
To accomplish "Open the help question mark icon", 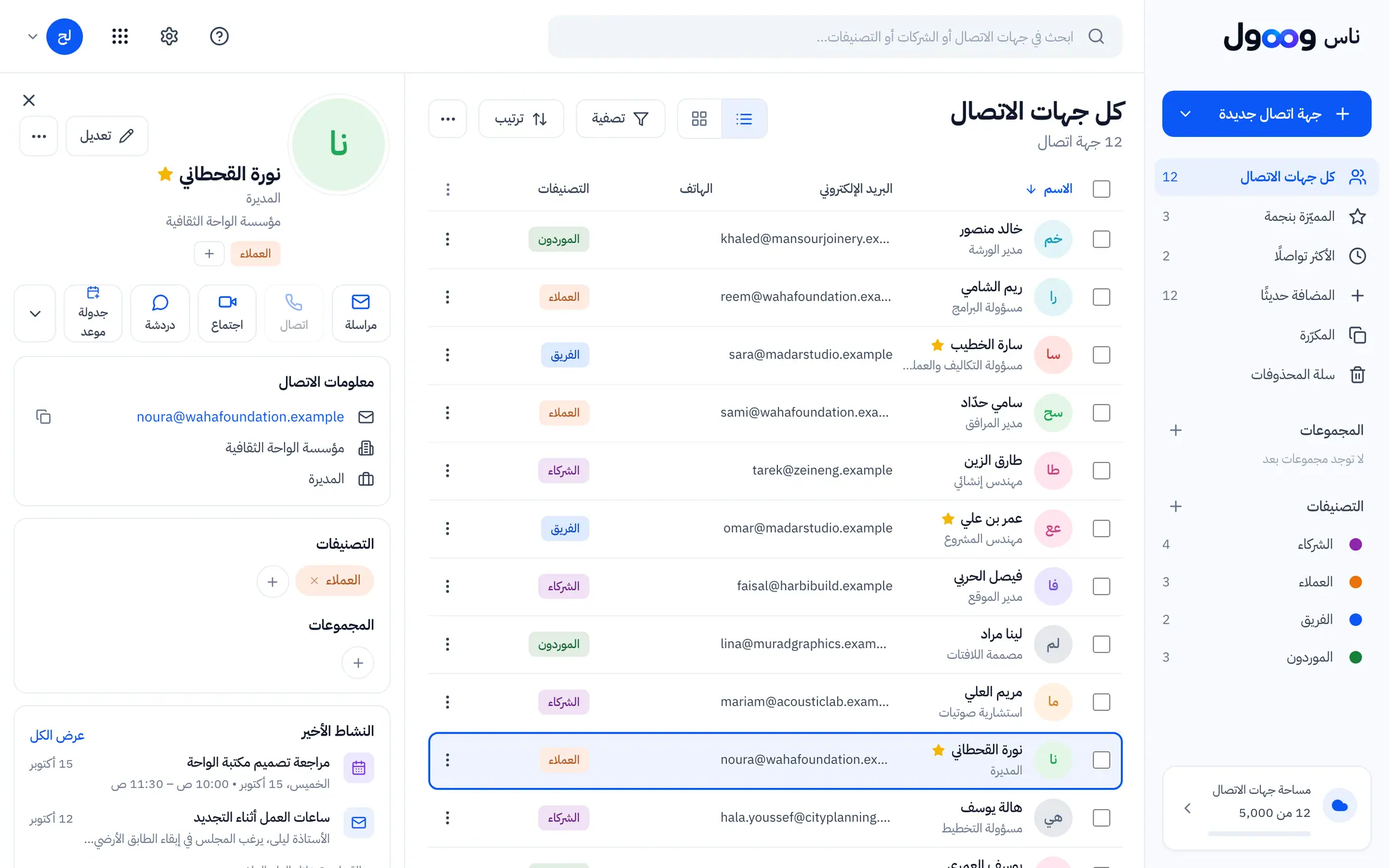I will point(219,36).
